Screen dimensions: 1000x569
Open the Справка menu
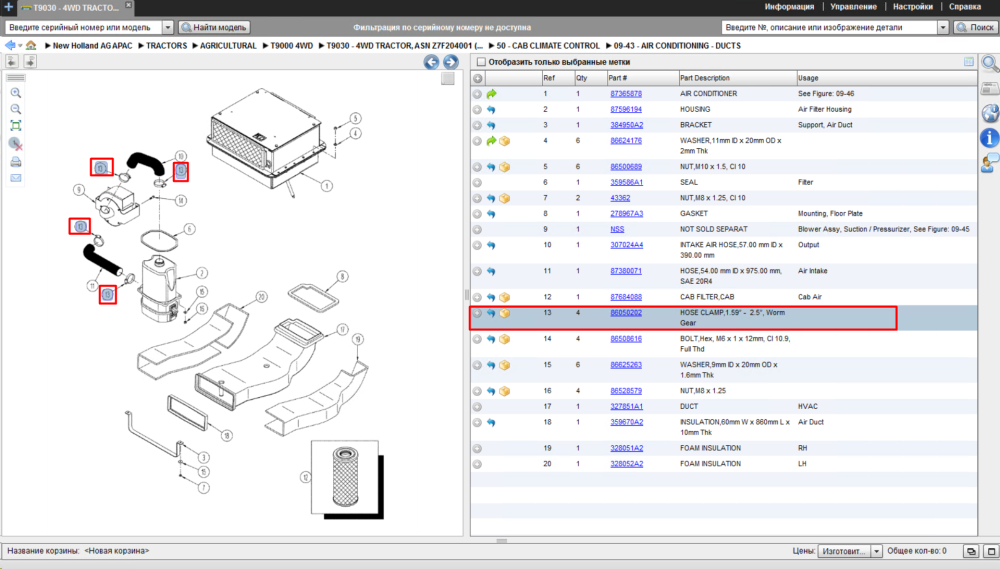coord(965,7)
